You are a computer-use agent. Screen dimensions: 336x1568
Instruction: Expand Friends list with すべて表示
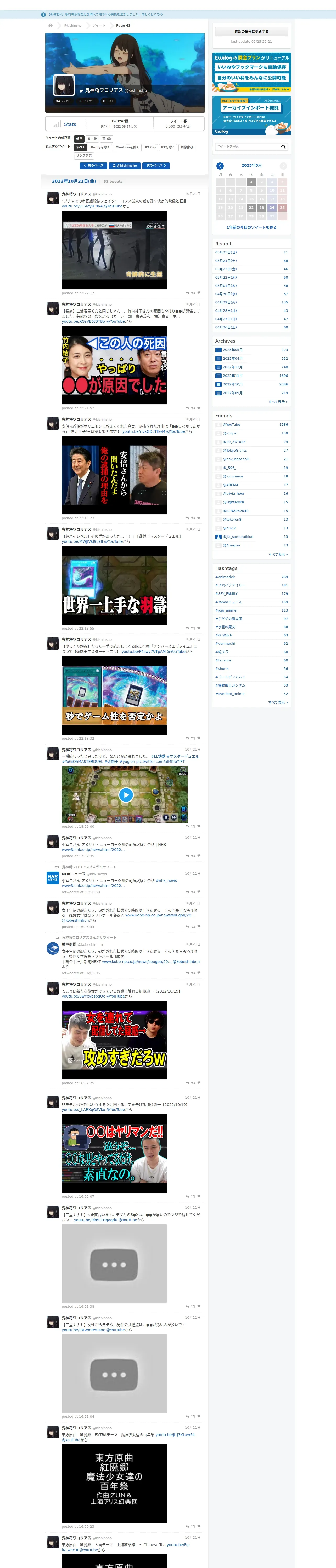278,555
